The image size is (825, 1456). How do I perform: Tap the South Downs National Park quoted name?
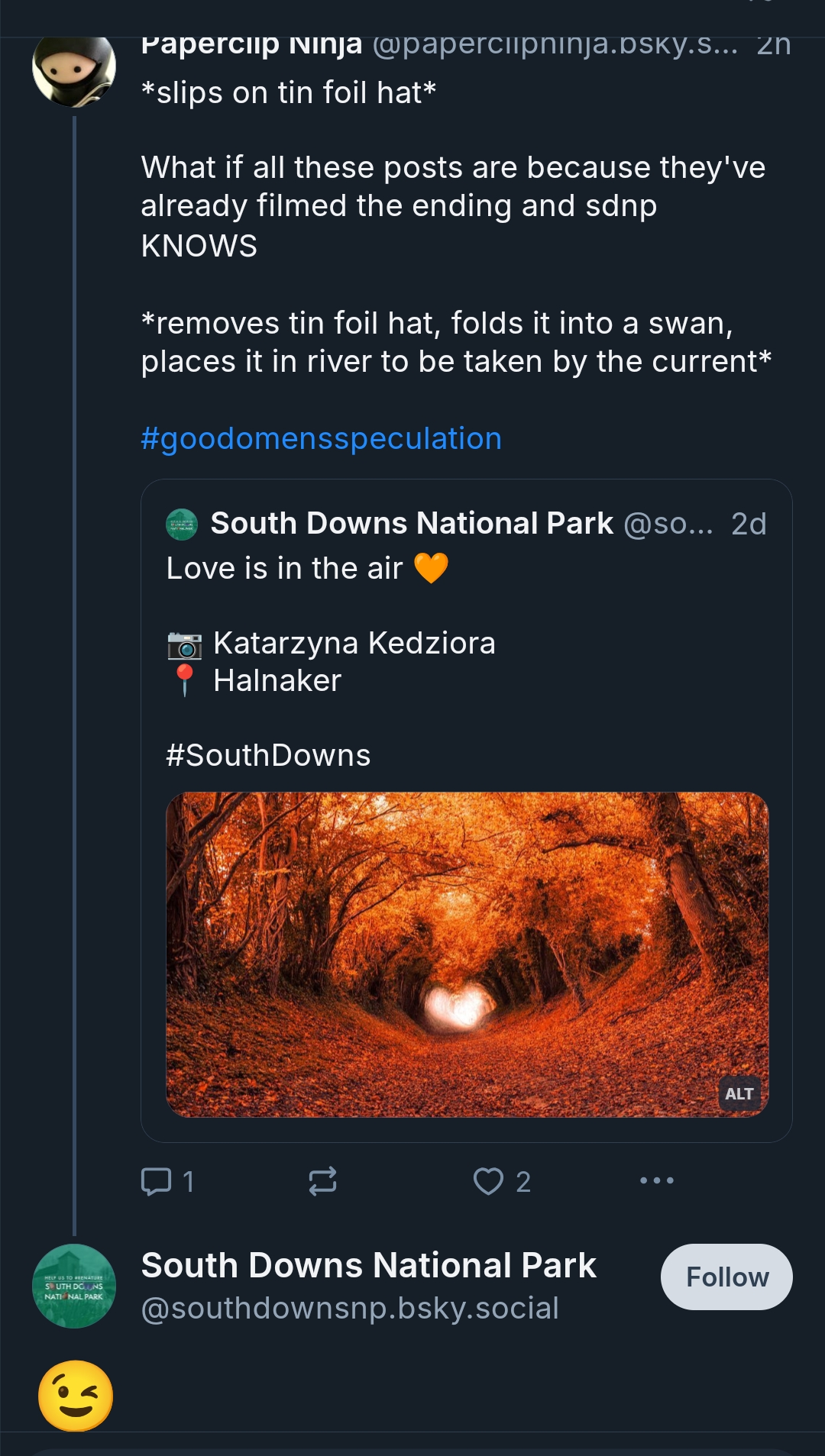tap(412, 524)
